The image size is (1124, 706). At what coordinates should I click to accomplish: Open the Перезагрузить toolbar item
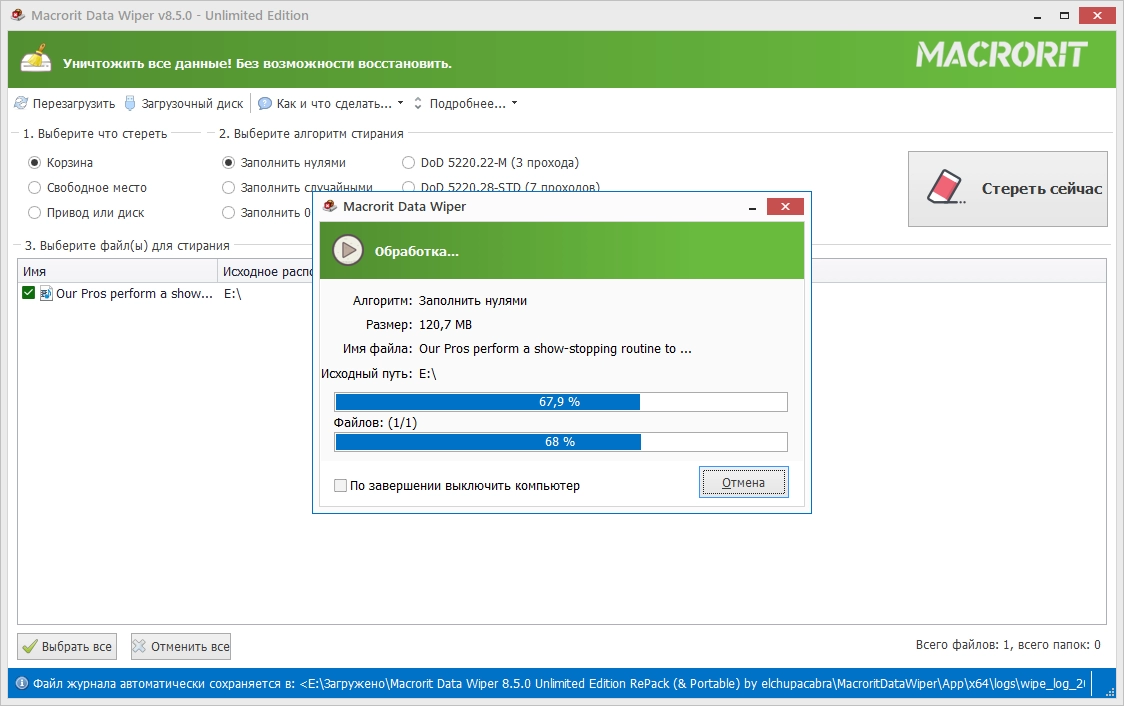tap(65, 103)
